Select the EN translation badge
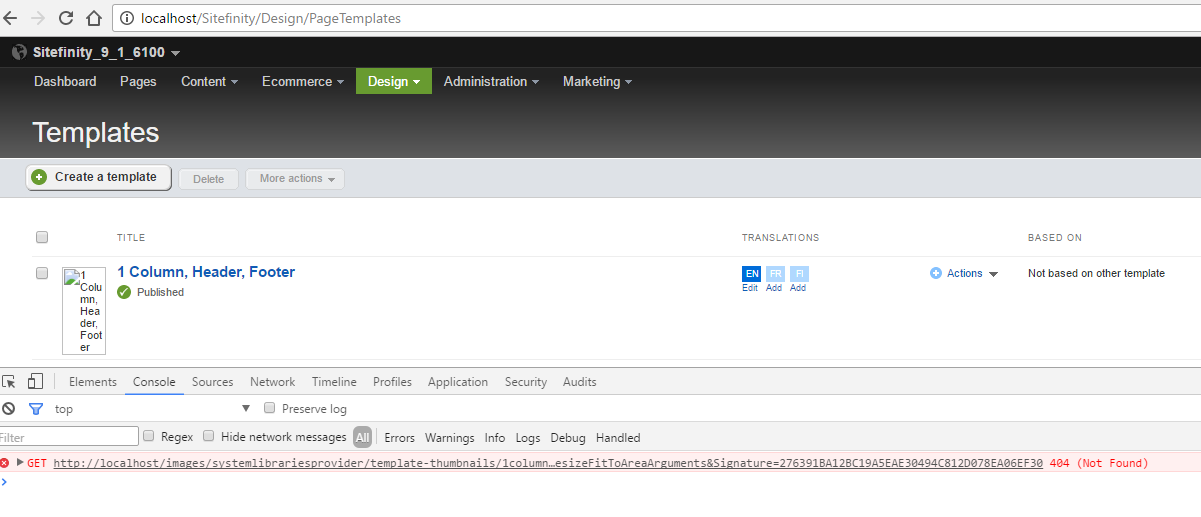 click(x=752, y=273)
